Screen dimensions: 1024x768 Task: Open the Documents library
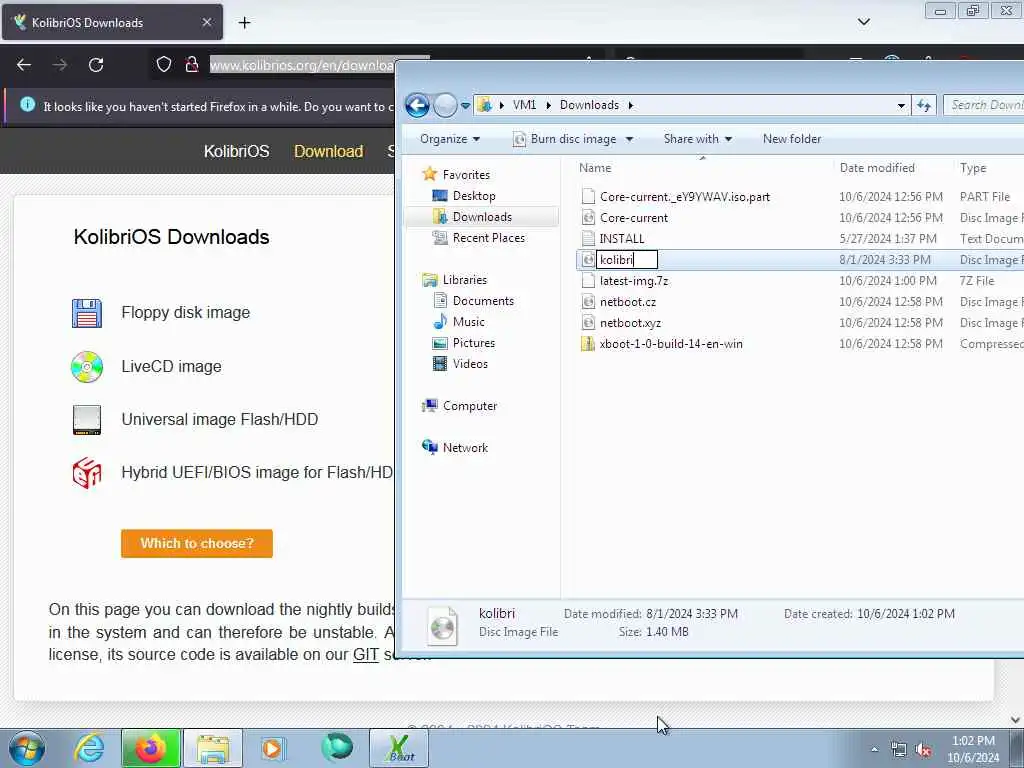[483, 301]
